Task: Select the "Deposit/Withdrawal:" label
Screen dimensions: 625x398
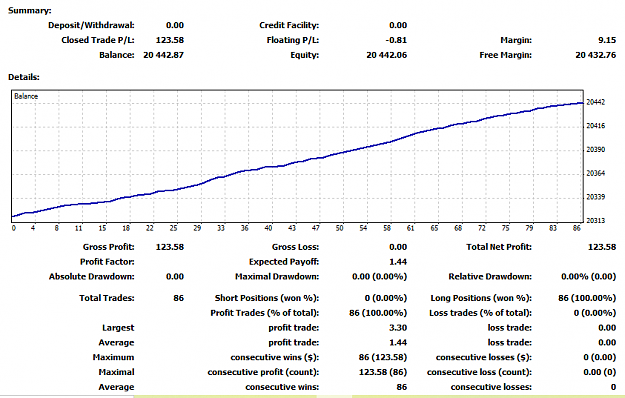Action: point(91,25)
